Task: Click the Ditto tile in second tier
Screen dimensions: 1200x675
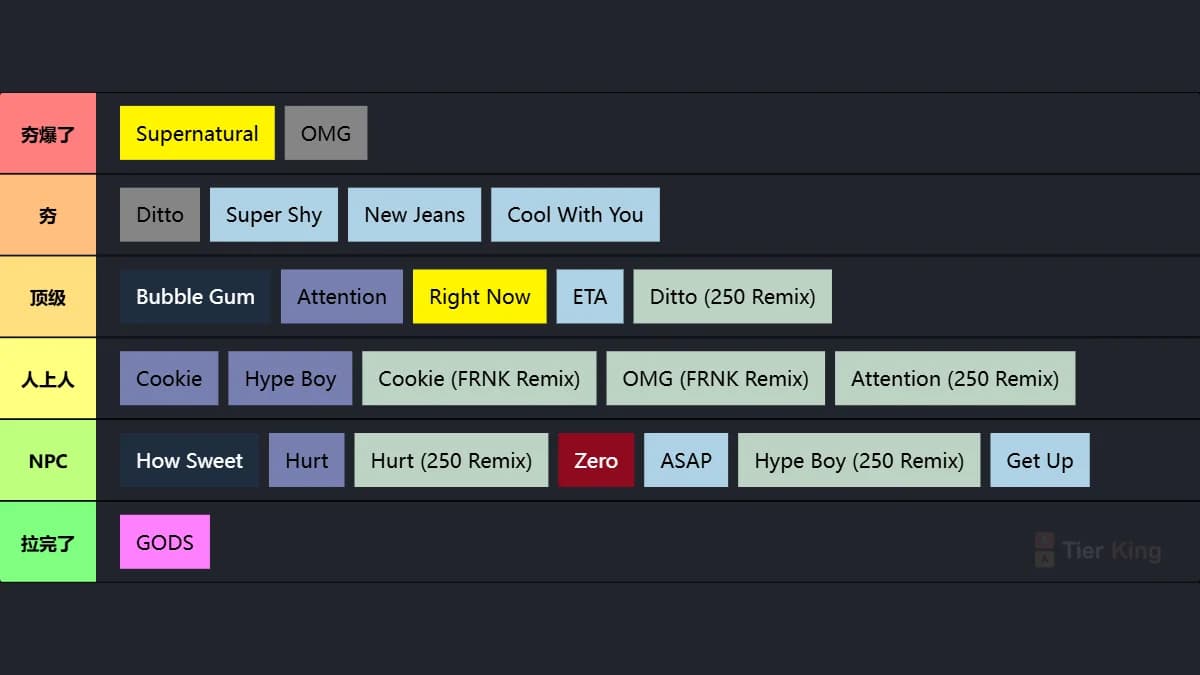Action: tap(160, 215)
